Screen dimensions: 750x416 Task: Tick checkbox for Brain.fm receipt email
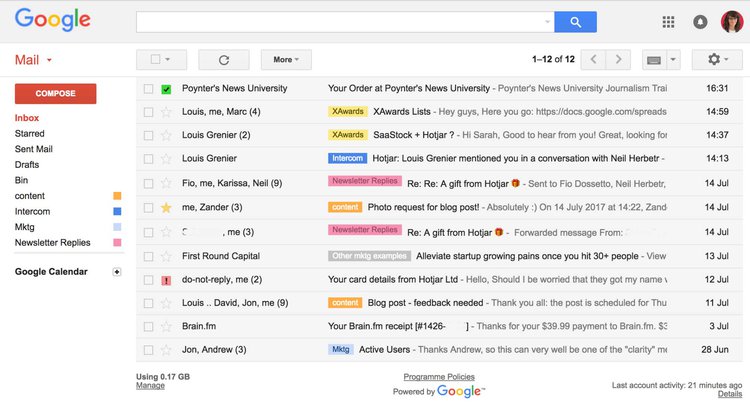point(148,327)
